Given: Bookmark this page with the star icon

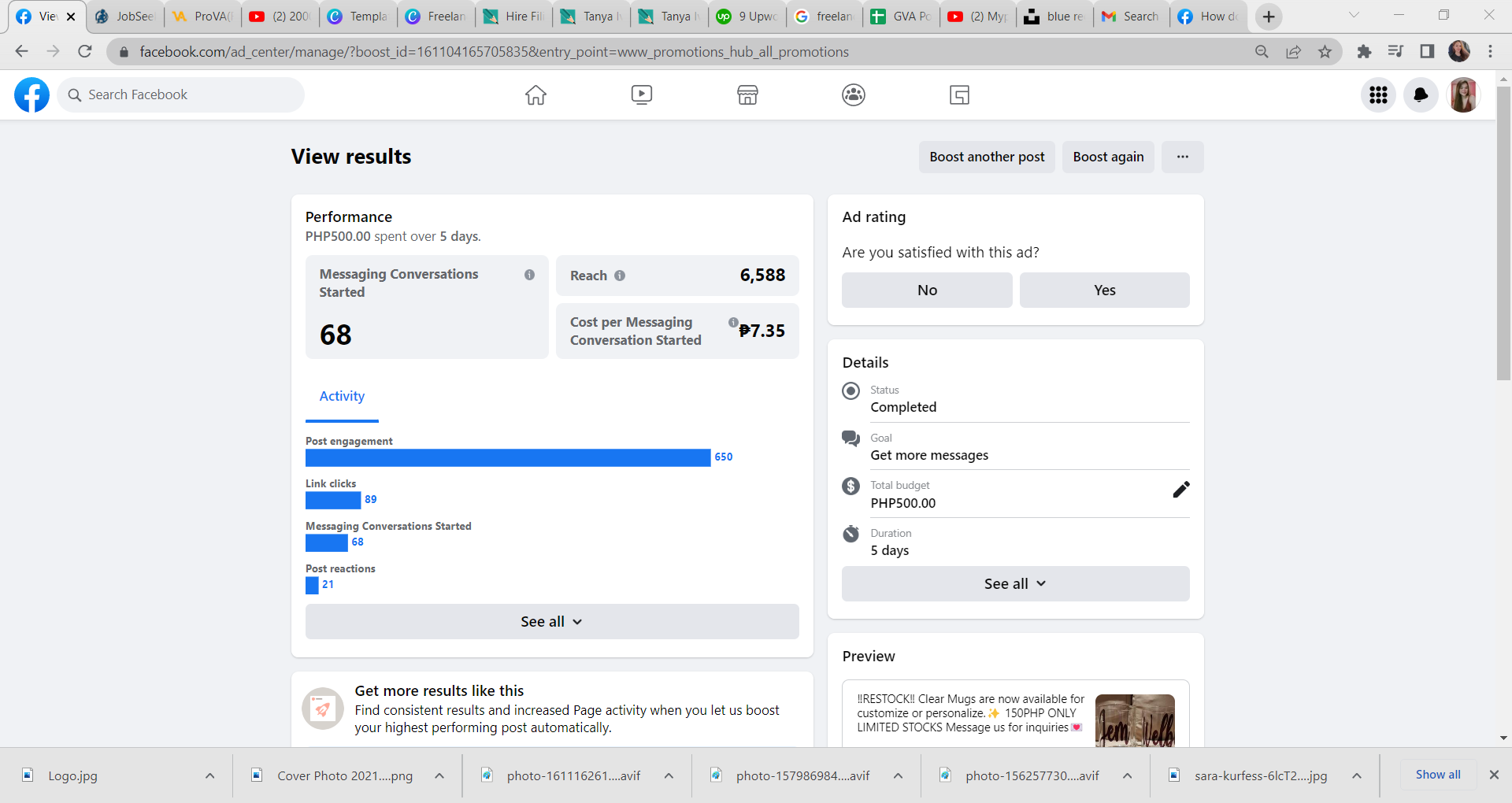Looking at the screenshot, I should pos(1325,52).
